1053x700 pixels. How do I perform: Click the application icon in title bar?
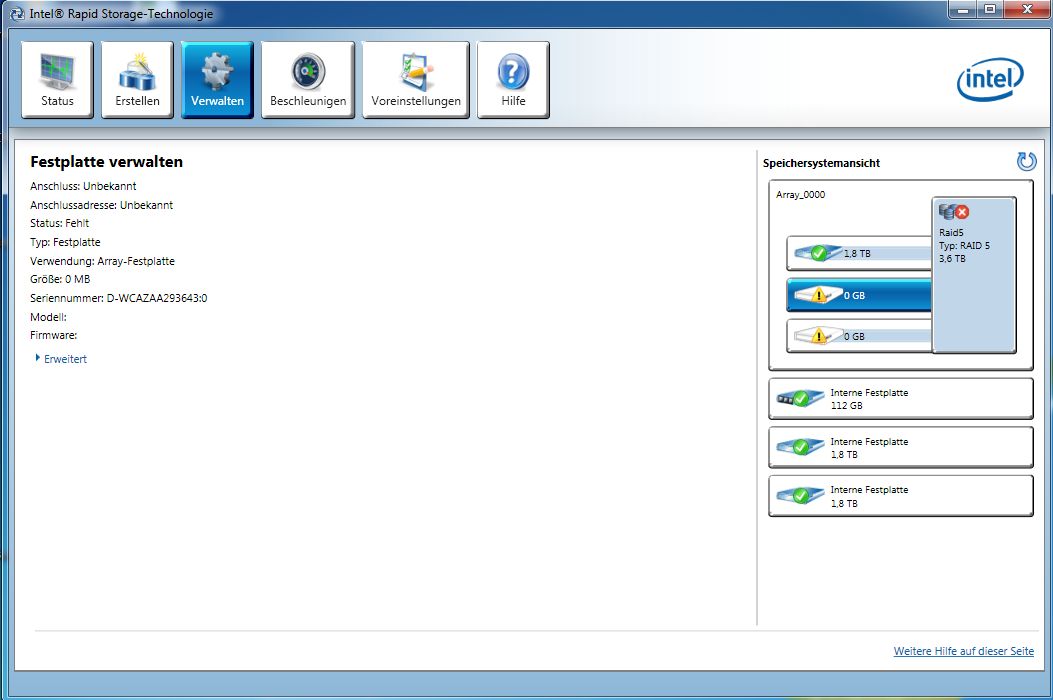click(17, 13)
